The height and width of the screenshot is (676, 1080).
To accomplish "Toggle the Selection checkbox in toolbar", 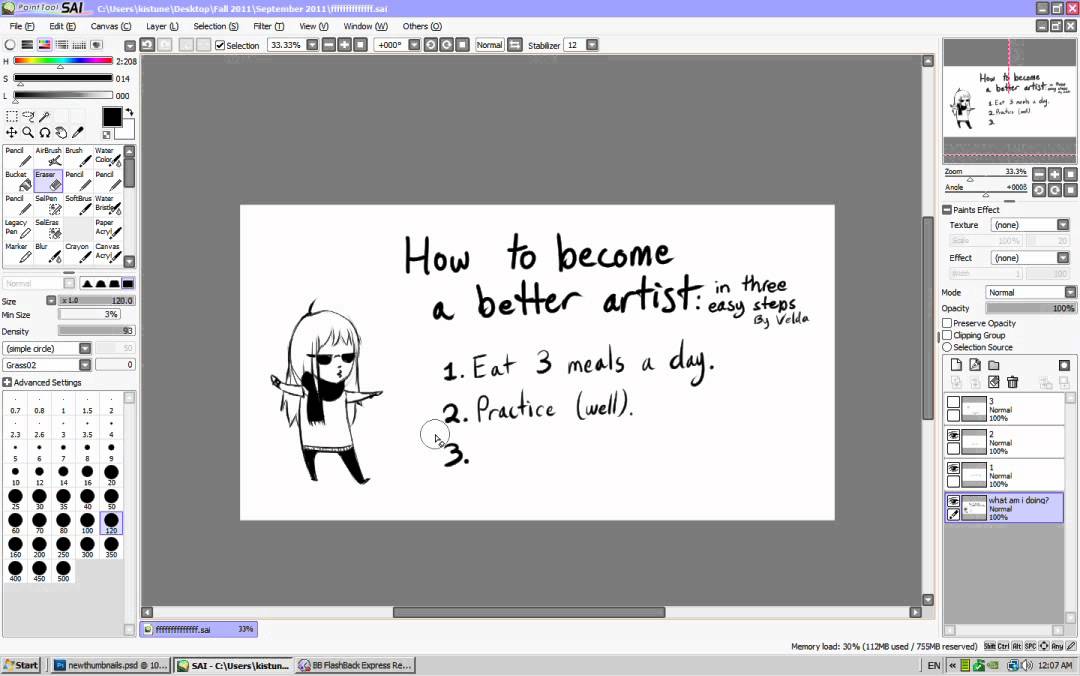I will (x=220, y=45).
